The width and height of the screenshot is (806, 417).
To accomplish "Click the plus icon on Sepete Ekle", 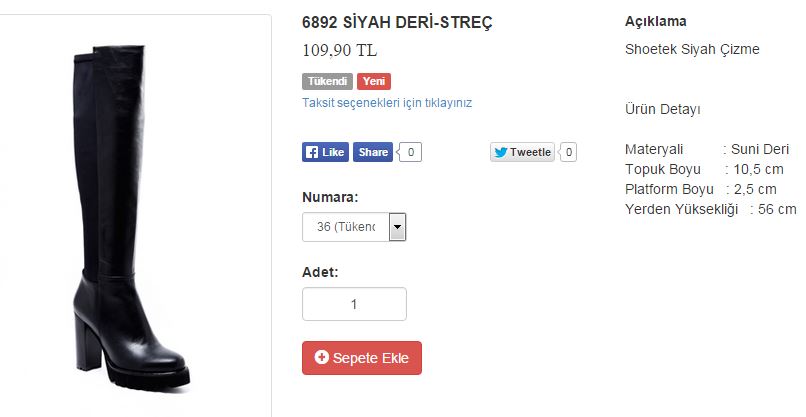I will (322, 357).
